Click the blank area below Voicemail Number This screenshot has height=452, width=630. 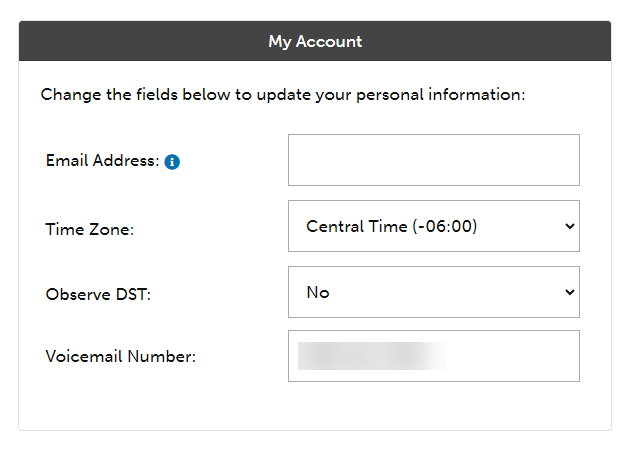point(315,406)
